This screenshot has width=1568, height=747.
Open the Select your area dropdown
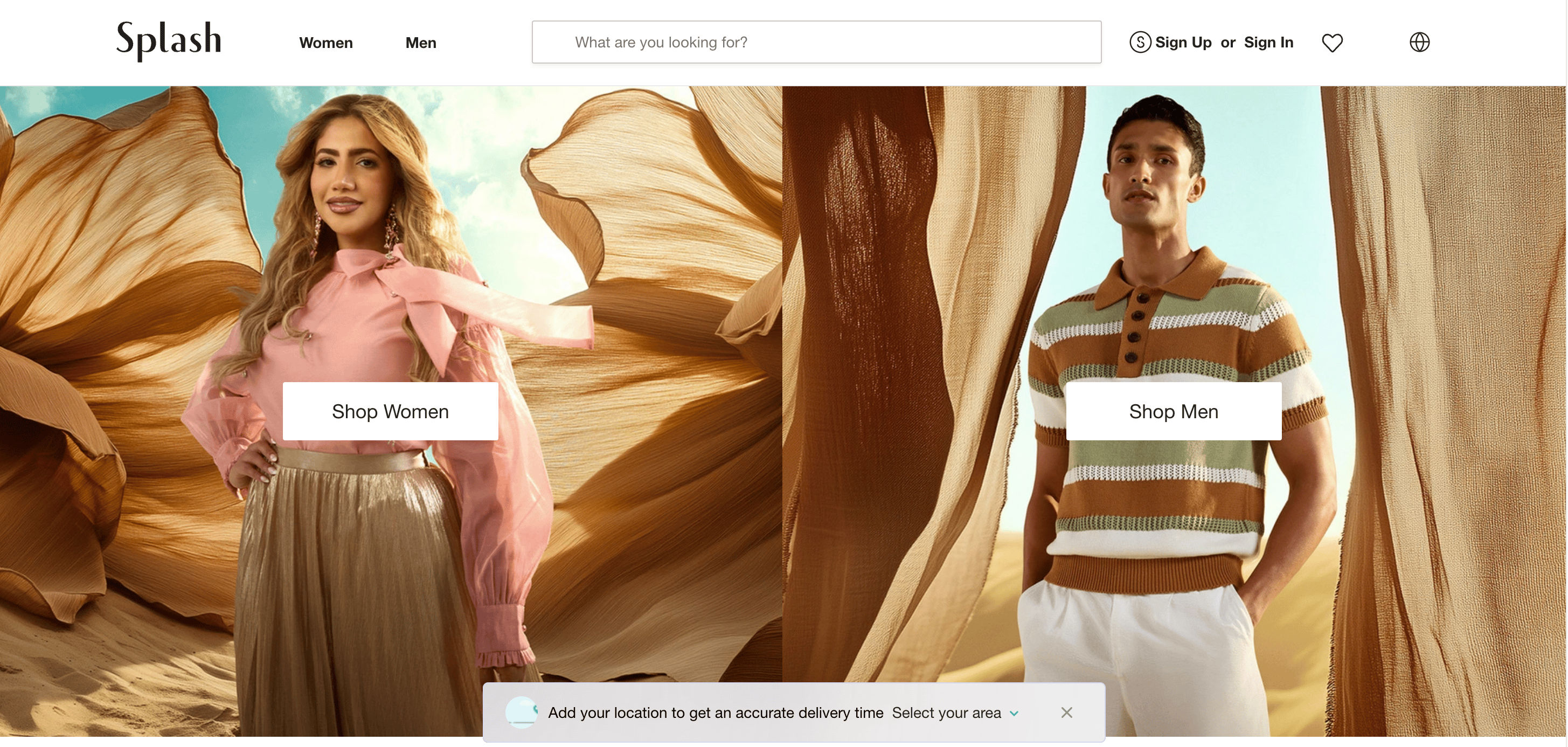click(x=947, y=713)
